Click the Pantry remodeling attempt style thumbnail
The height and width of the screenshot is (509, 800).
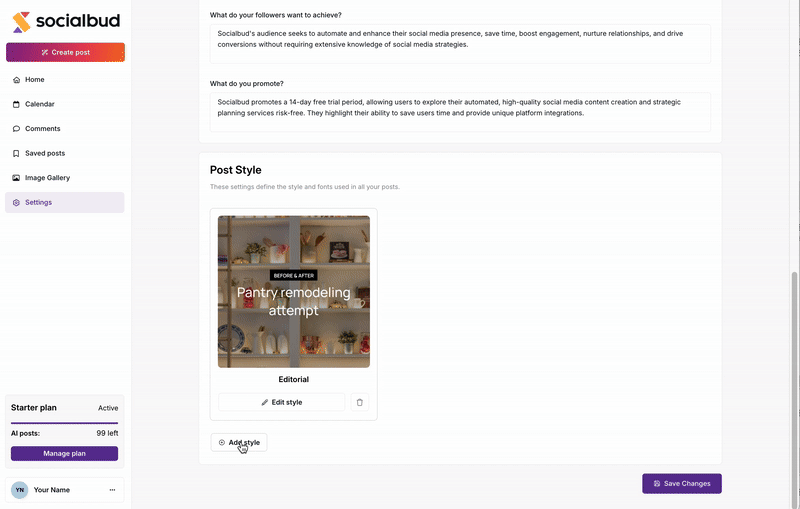click(294, 292)
